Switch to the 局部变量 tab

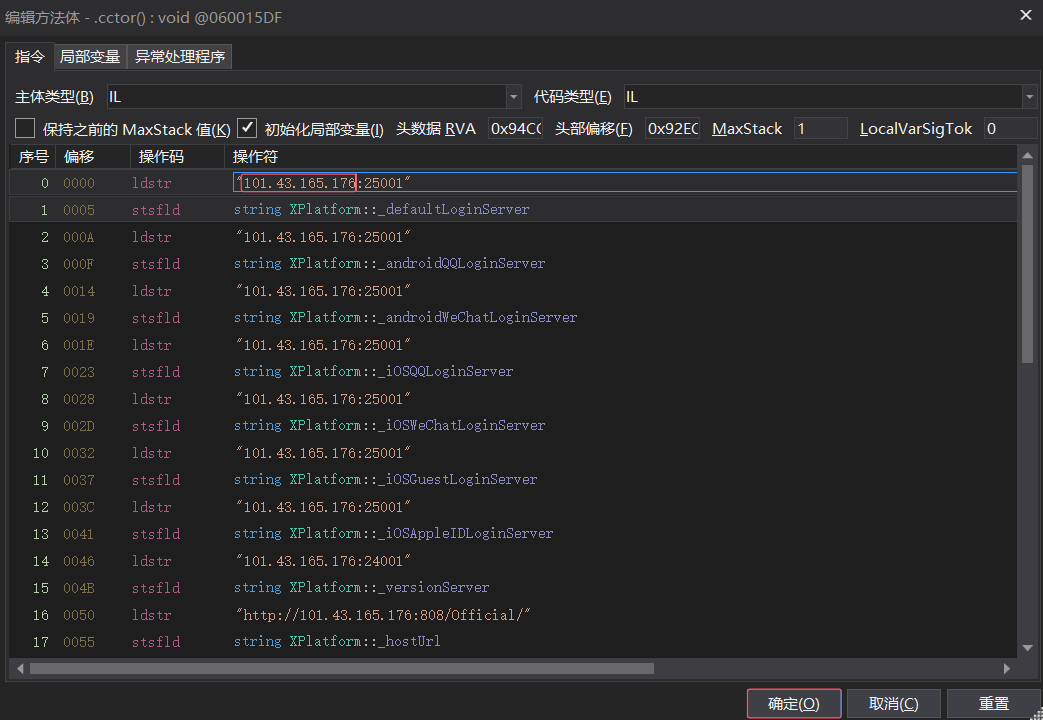(89, 57)
